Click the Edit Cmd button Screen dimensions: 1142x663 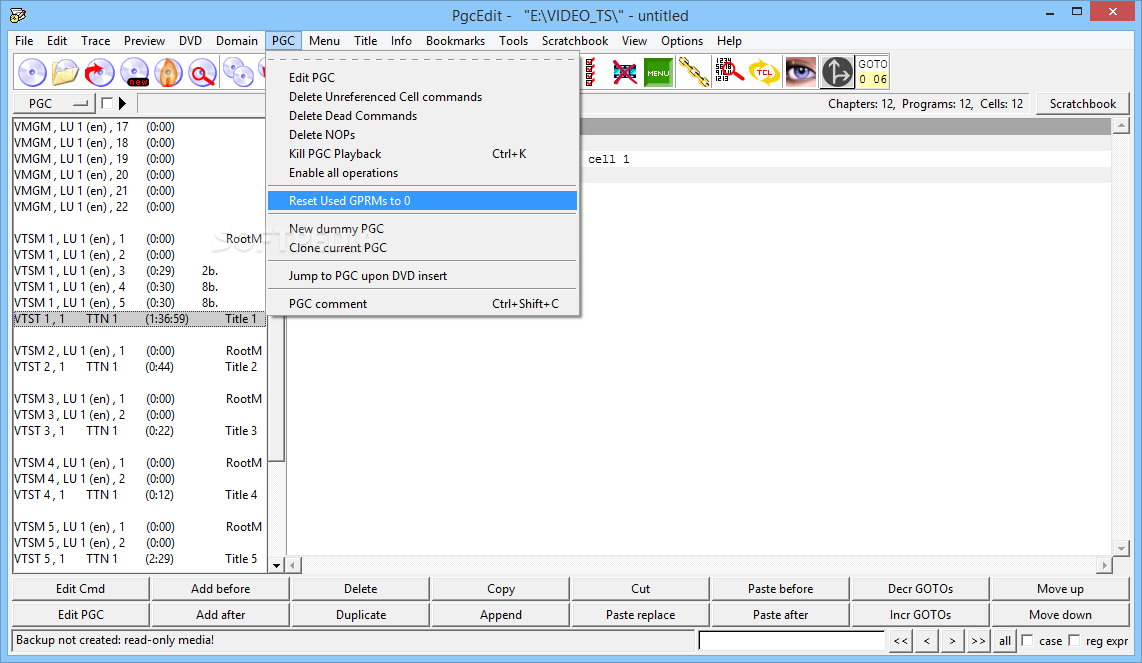click(x=81, y=589)
